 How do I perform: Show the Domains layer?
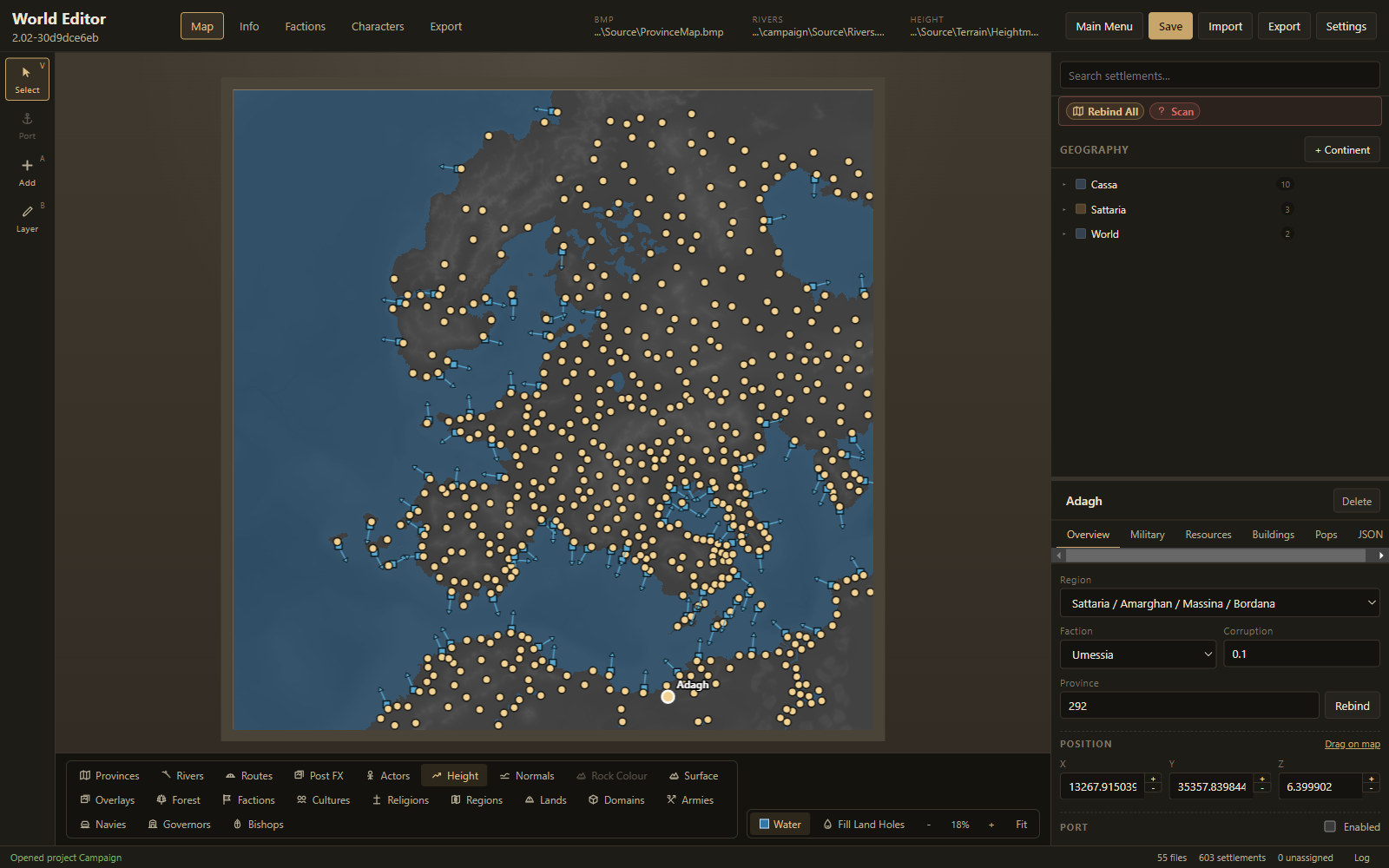616,800
